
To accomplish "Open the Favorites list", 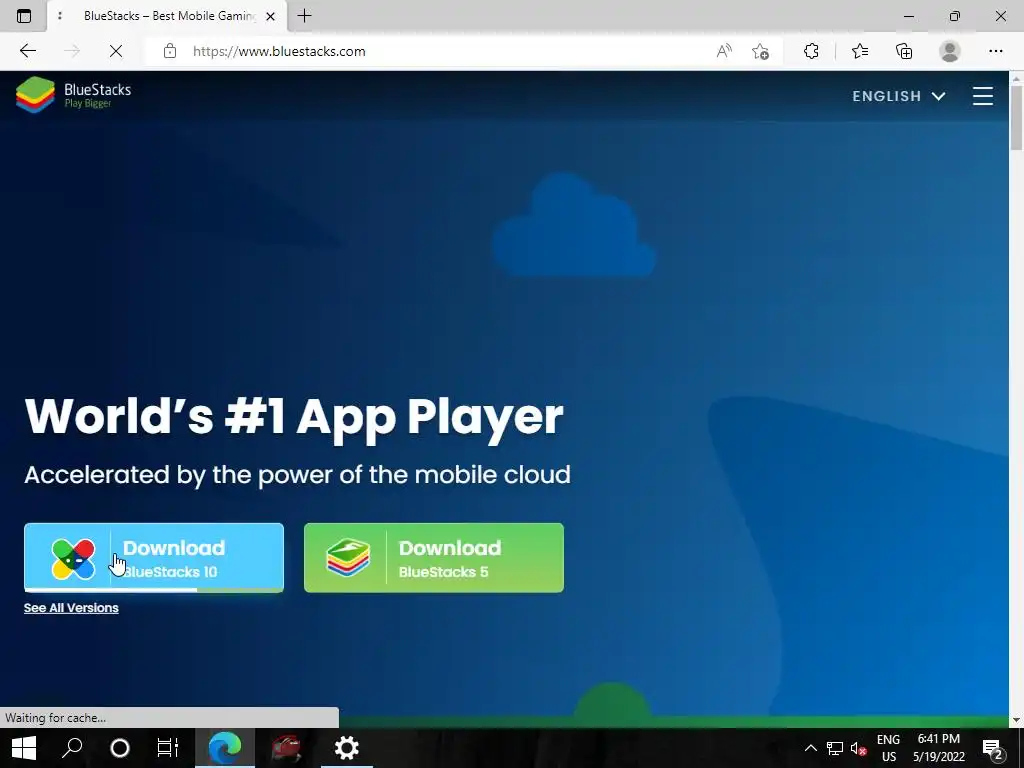I will tap(860, 51).
